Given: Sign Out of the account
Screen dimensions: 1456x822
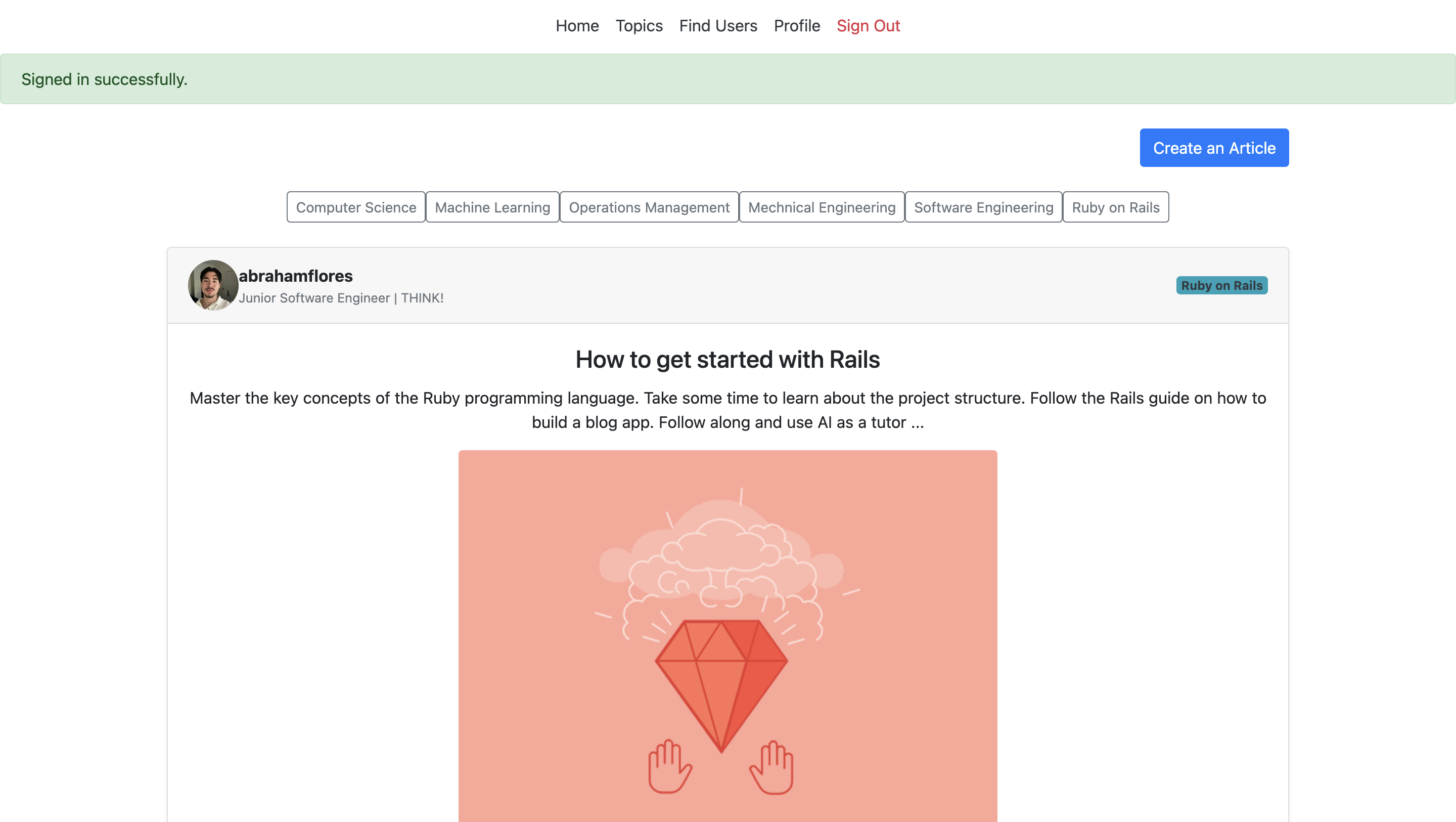Looking at the screenshot, I should (868, 25).
